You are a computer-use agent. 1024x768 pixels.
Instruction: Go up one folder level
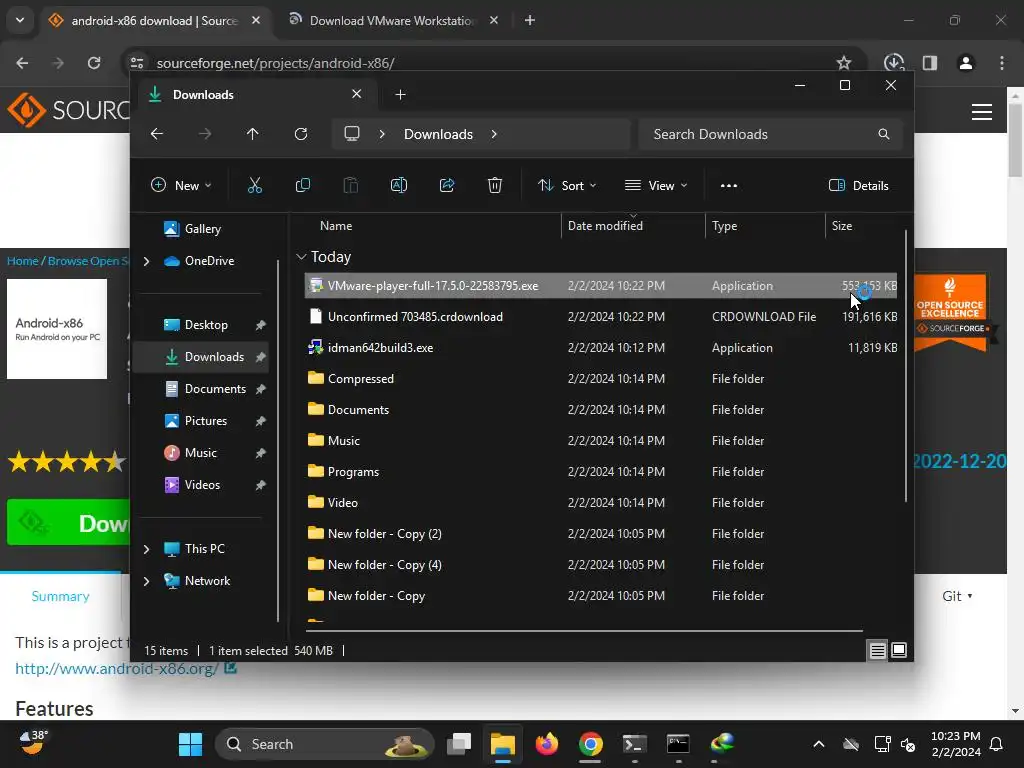(x=253, y=134)
